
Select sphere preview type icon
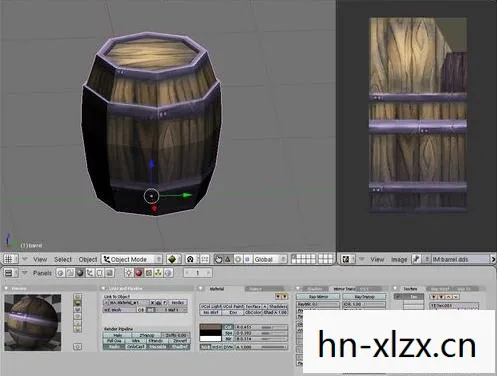click(x=77, y=303)
